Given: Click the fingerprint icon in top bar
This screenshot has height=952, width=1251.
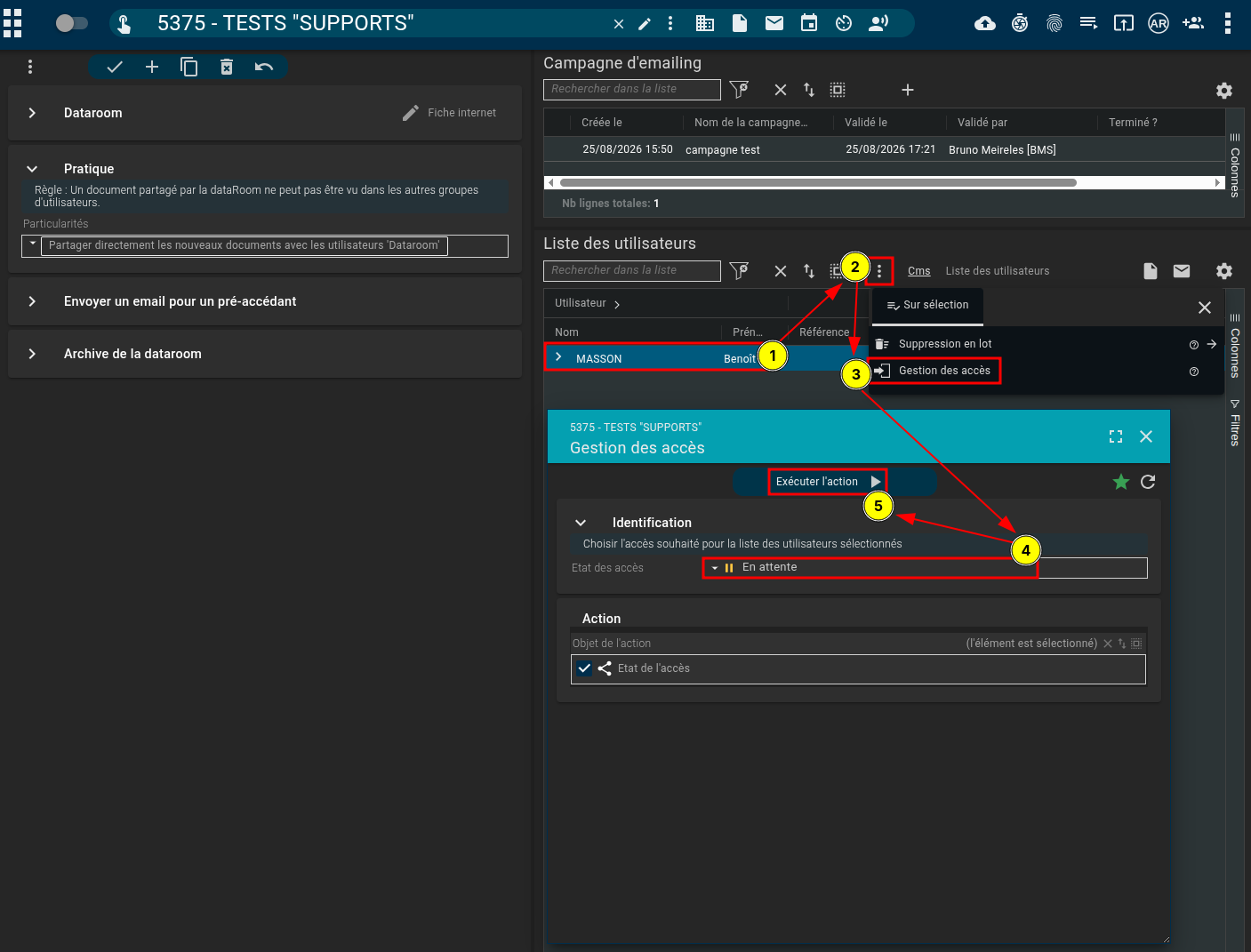Looking at the screenshot, I should tap(1055, 24).
